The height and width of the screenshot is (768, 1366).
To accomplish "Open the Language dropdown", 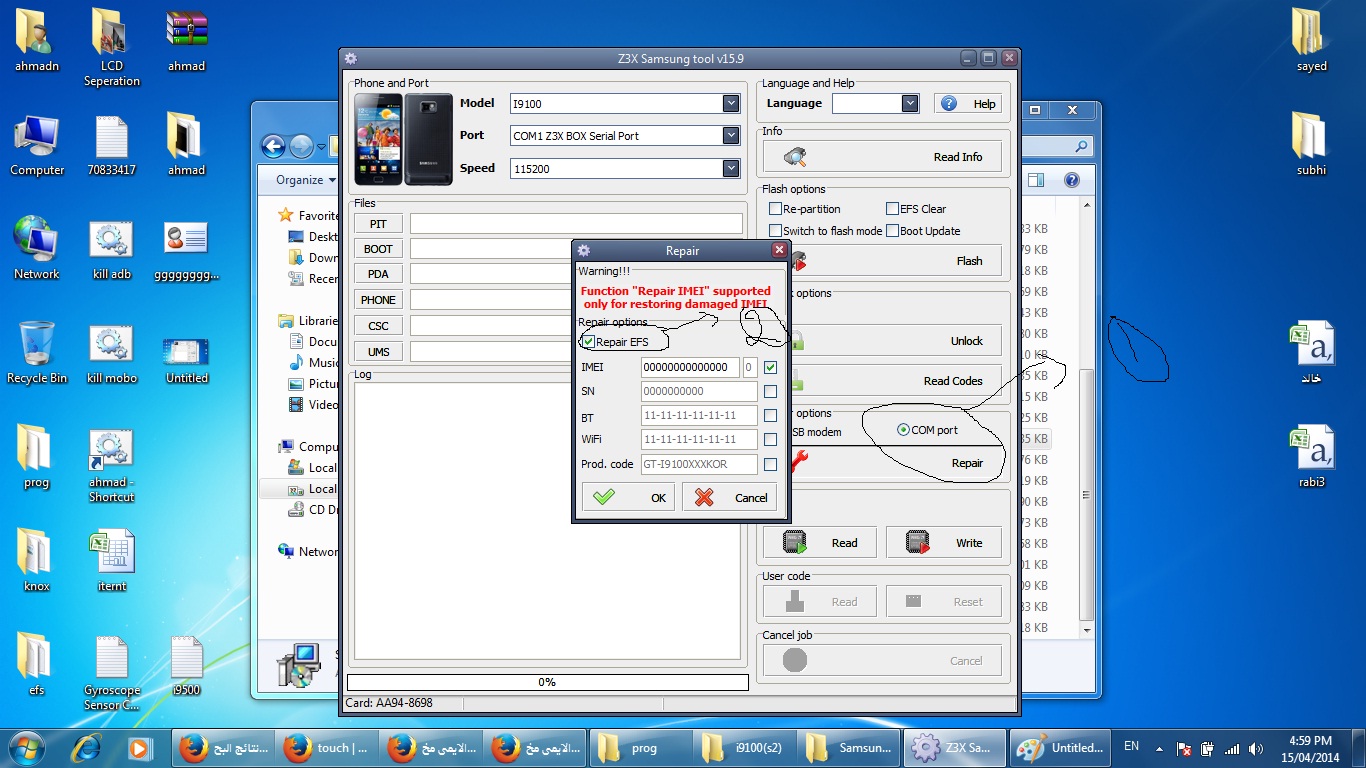I will (910, 103).
